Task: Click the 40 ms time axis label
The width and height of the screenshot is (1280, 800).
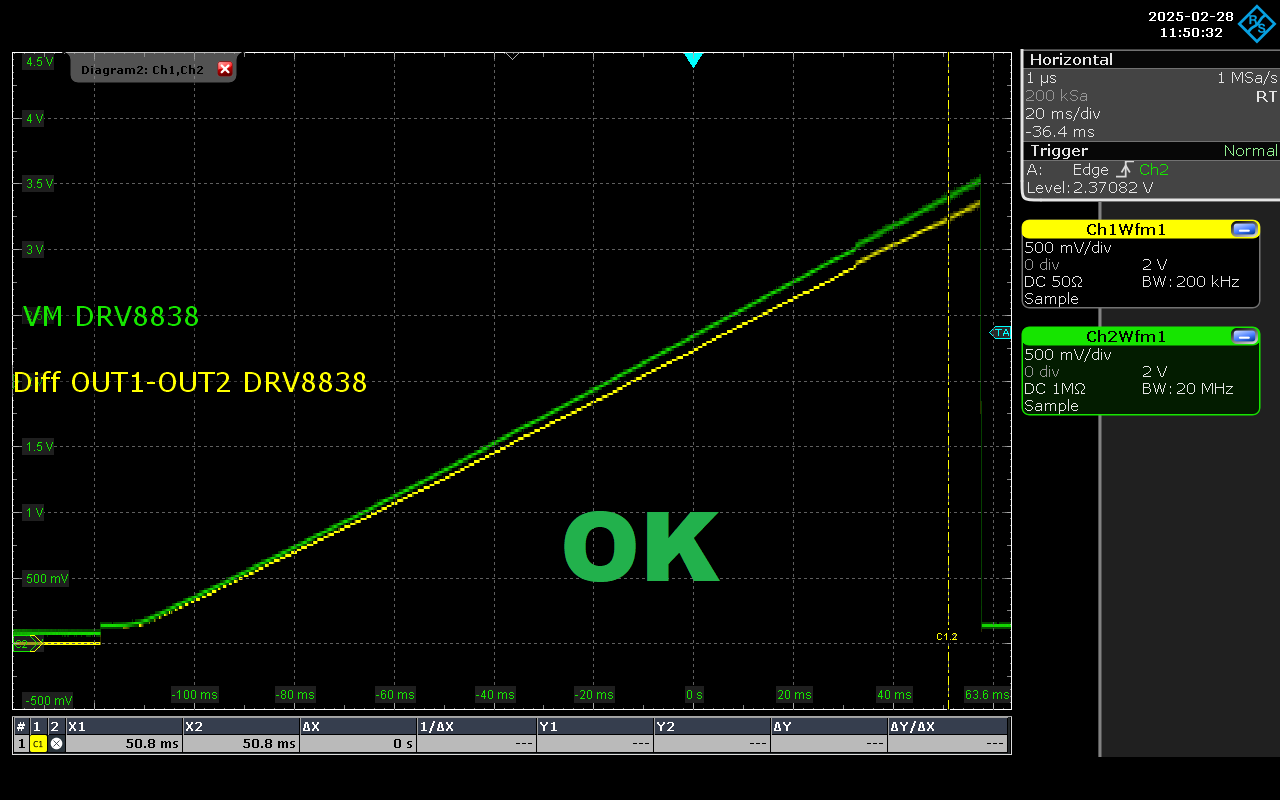Action: [894, 695]
